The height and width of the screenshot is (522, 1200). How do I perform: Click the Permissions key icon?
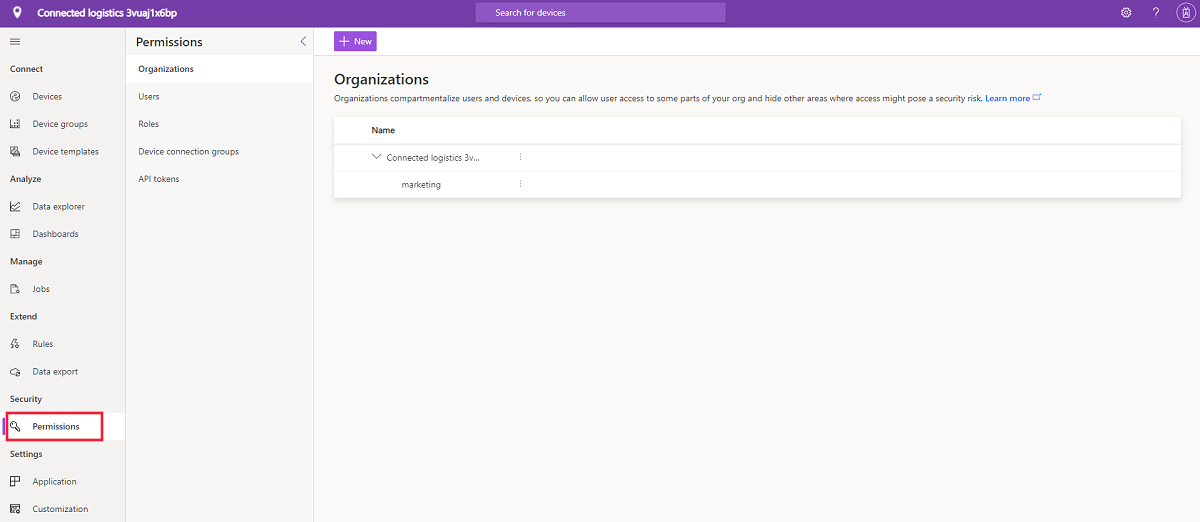(15, 427)
